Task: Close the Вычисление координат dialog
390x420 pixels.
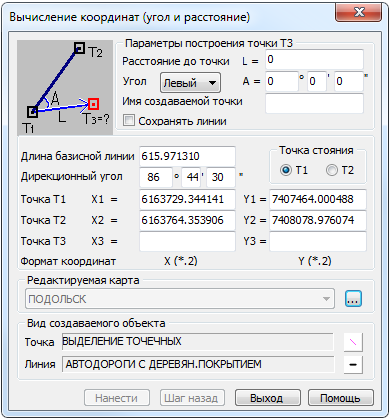Action: click(359, 13)
